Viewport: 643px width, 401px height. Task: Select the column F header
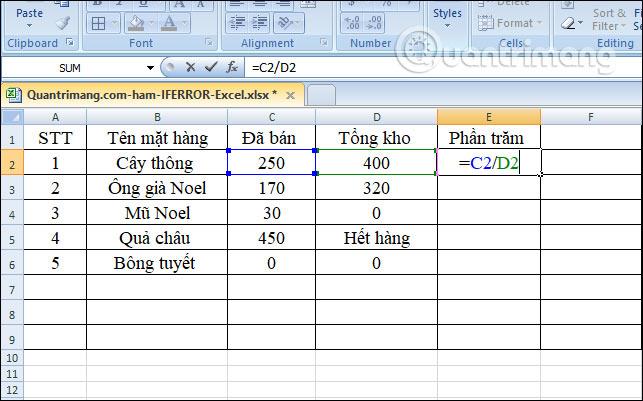(591, 117)
